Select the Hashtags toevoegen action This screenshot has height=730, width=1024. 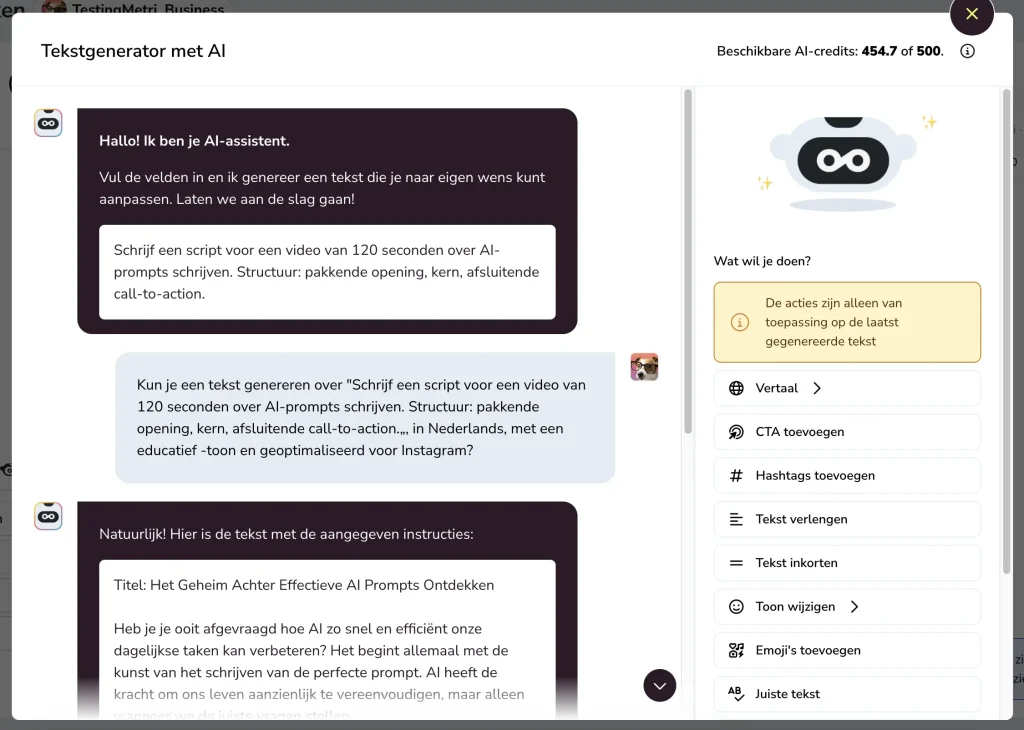tap(847, 475)
